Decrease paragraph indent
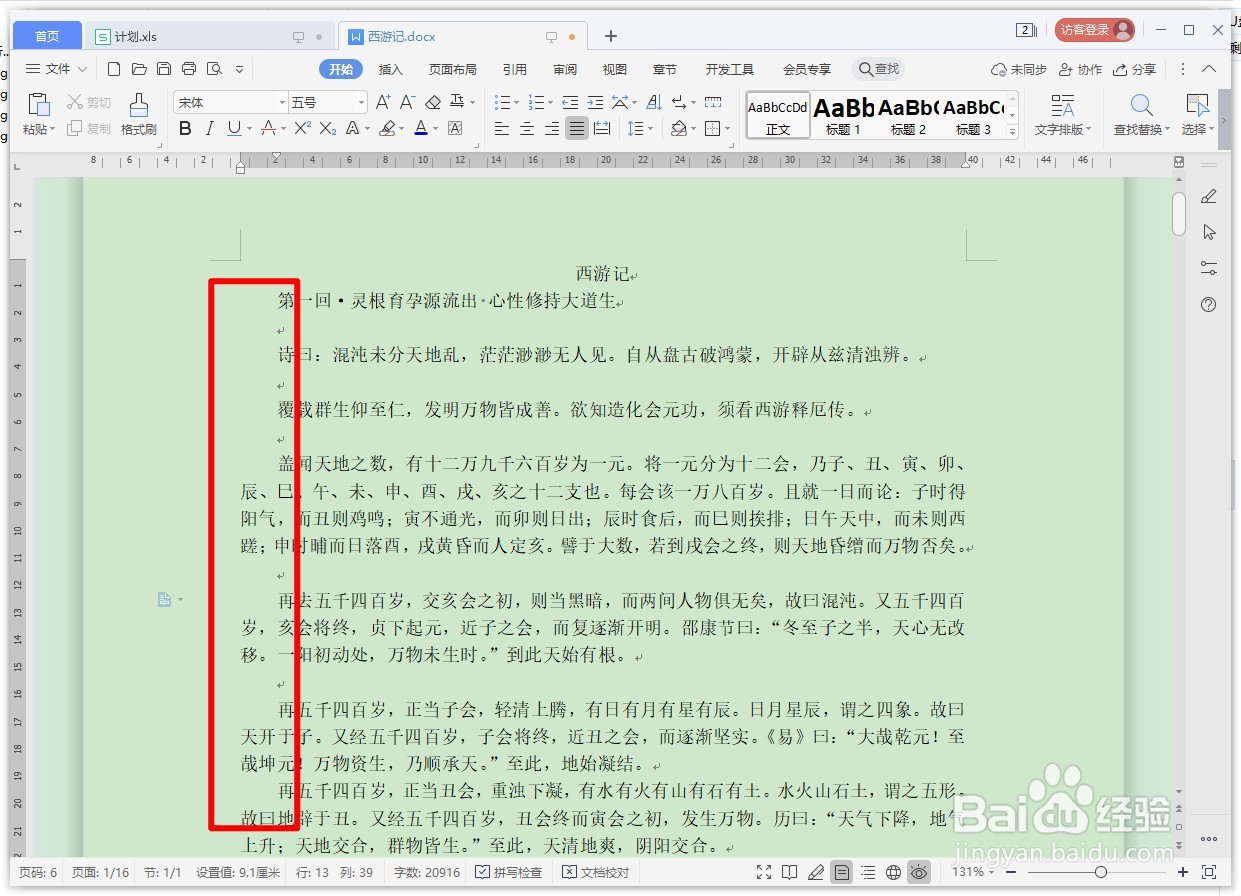 point(570,102)
